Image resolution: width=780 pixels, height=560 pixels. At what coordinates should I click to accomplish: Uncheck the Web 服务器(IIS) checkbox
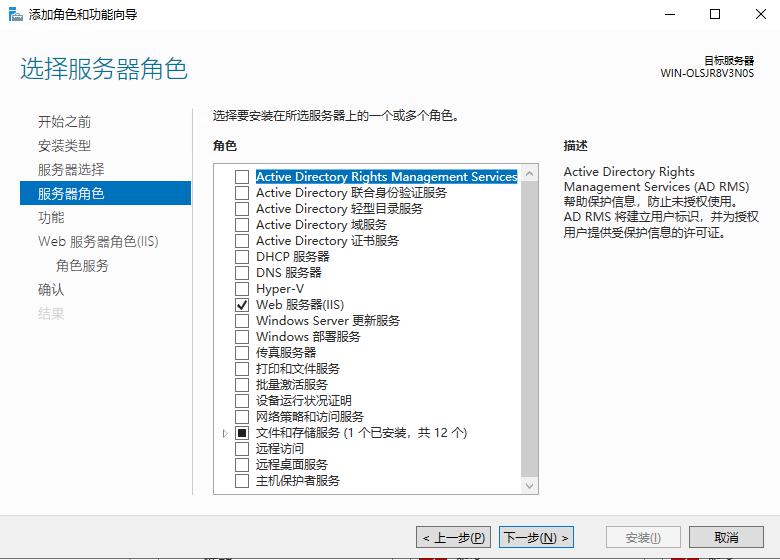pos(242,305)
